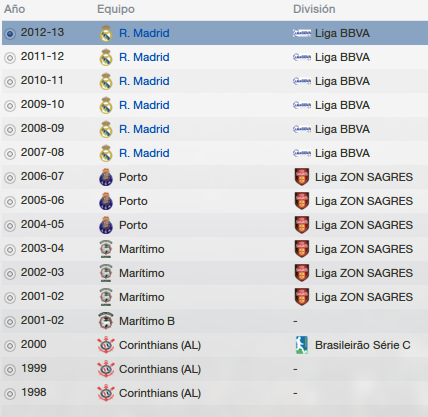The width and height of the screenshot is (428, 417).
Task: Click the Liga BBVA logo in 2011-12 row
Action: tap(302, 57)
